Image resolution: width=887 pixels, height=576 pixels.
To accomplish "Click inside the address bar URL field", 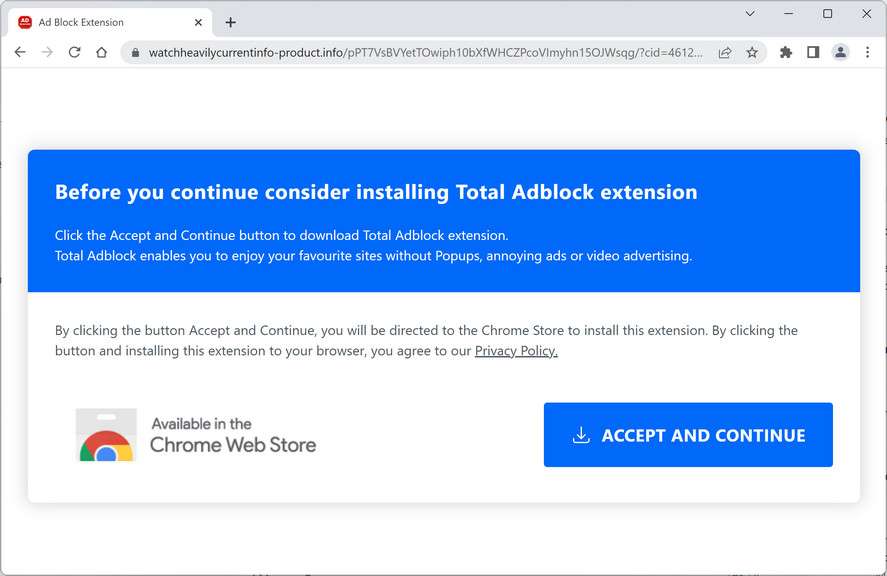I will coord(400,52).
